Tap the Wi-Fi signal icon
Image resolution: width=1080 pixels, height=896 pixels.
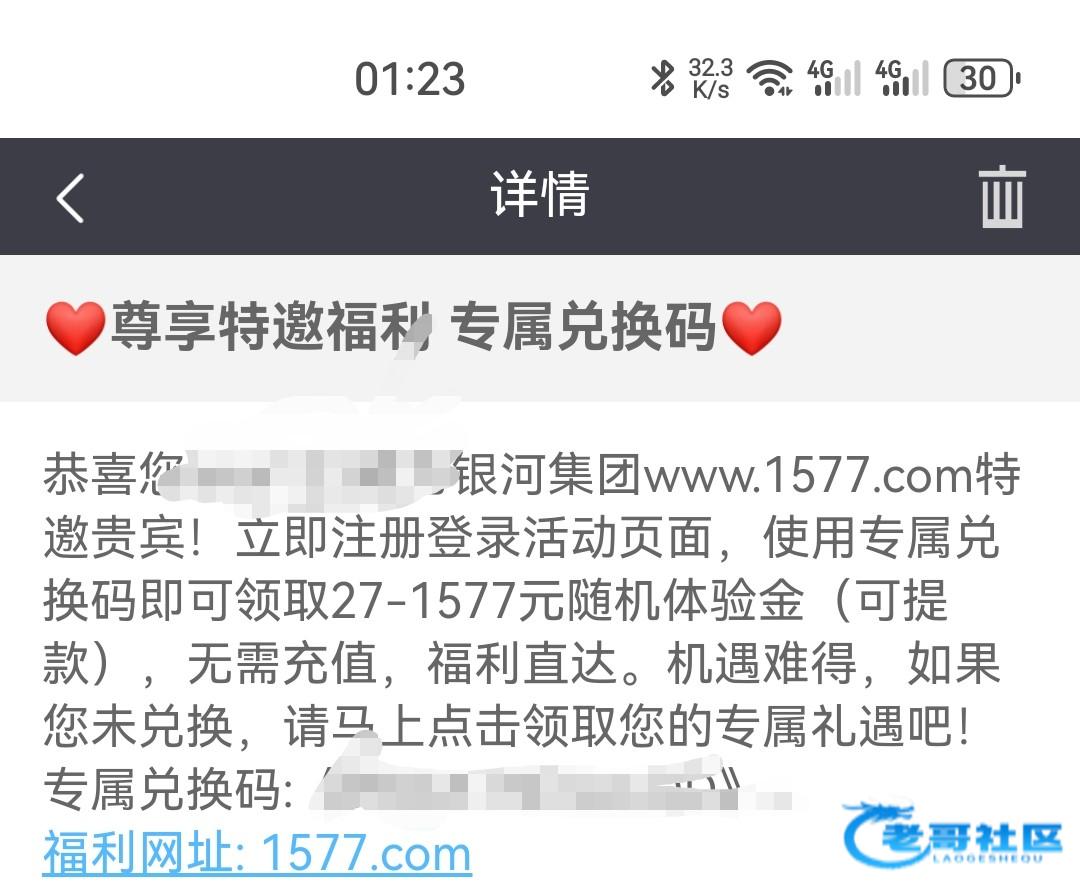[769, 78]
